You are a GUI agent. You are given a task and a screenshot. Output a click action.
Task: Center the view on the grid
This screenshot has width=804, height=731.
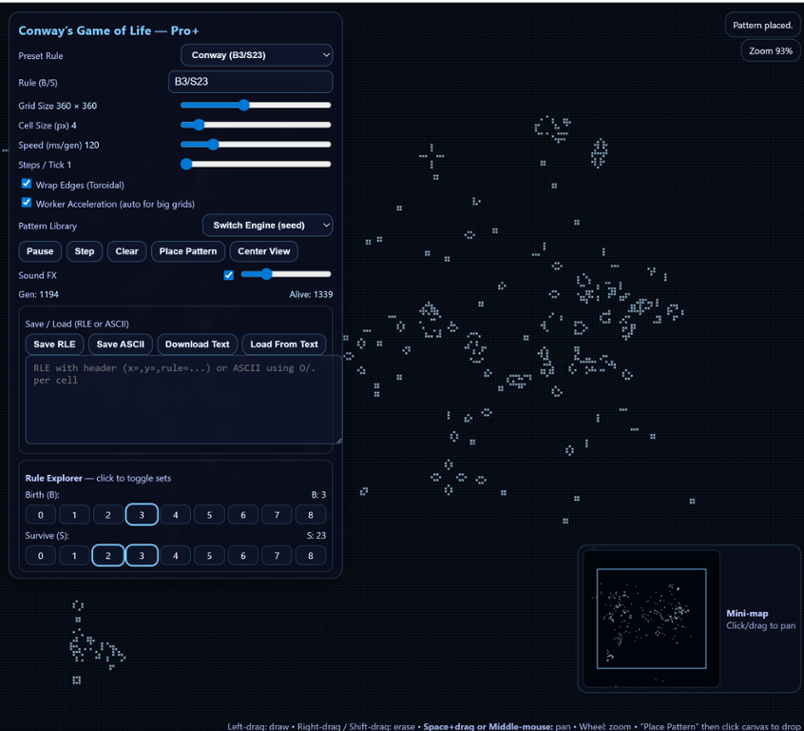(x=263, y=251)
